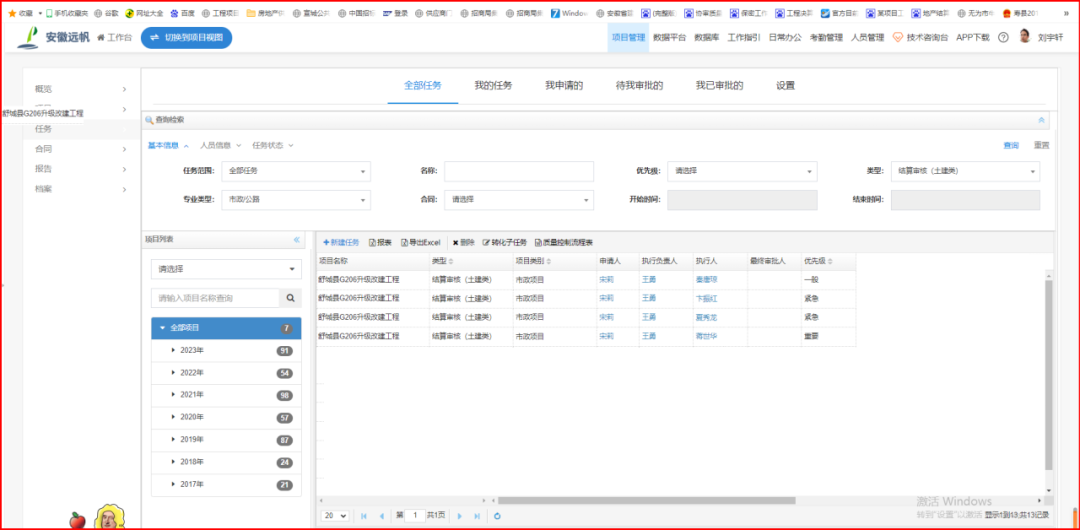Click the 切换到项目视图 button

pyautogui.click(x=186, y=38)
